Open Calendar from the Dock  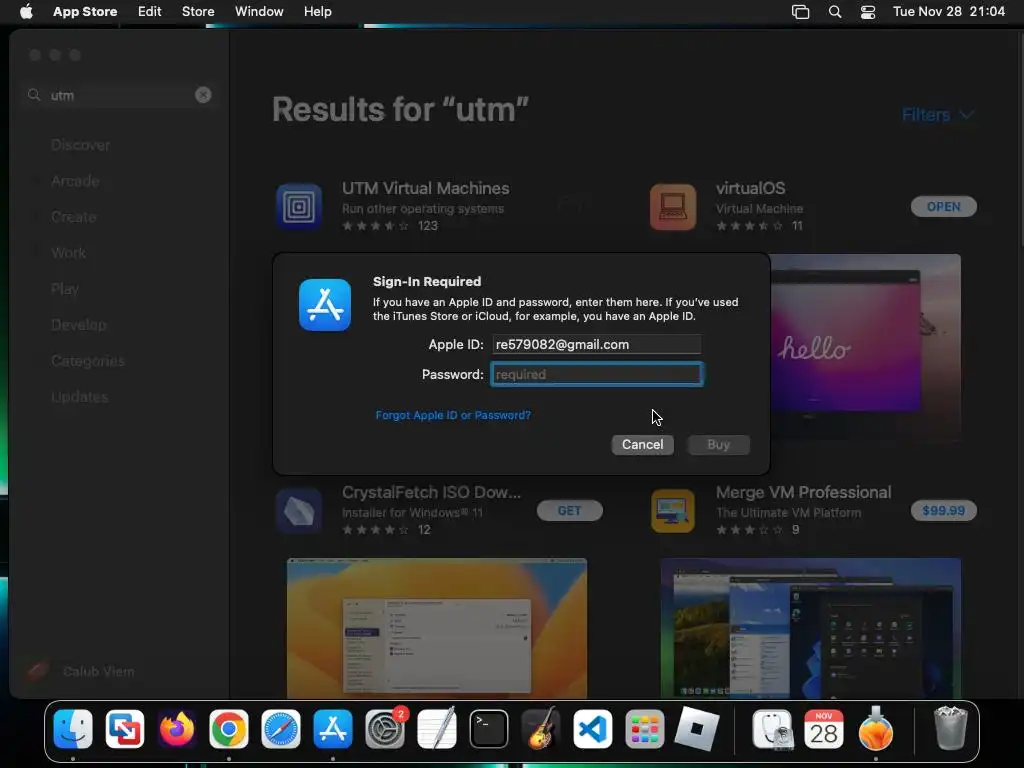click(824, 729)
